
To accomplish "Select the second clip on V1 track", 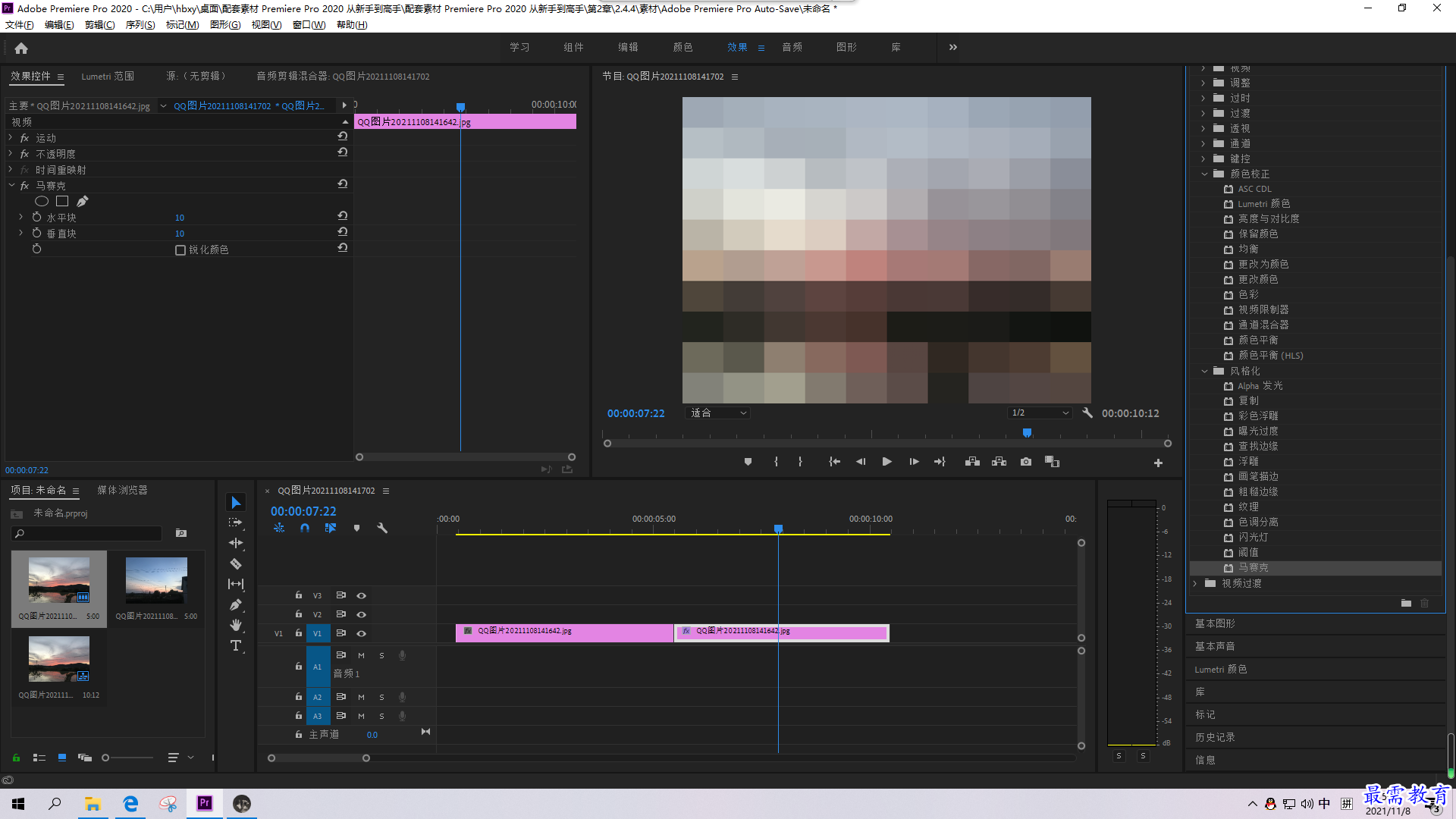I will (x=782, y=632).
